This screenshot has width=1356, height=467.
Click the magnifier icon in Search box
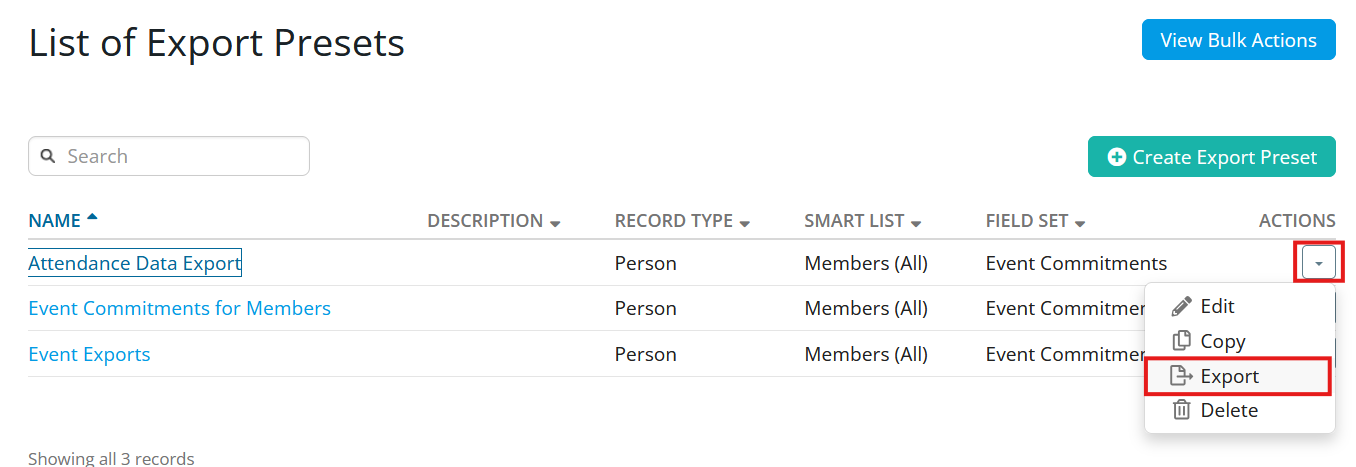[47, 157]
